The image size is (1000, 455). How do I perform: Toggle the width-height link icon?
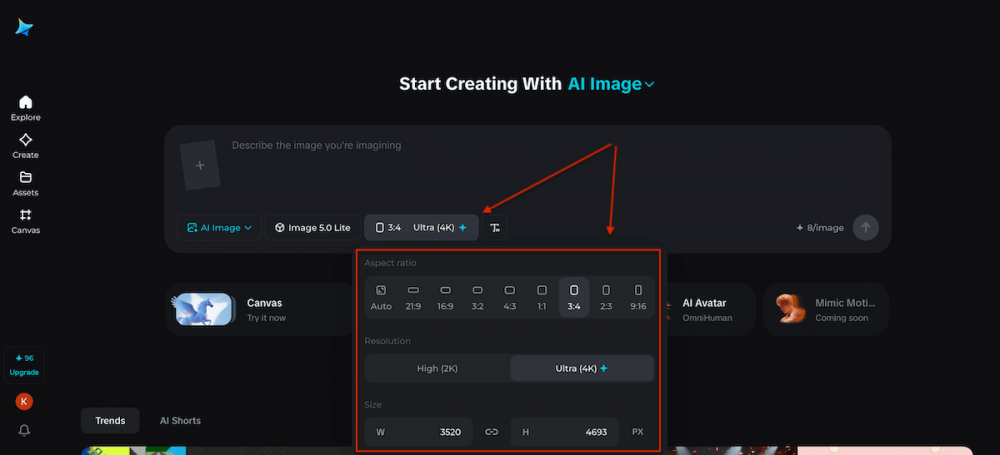coord(491,432)
